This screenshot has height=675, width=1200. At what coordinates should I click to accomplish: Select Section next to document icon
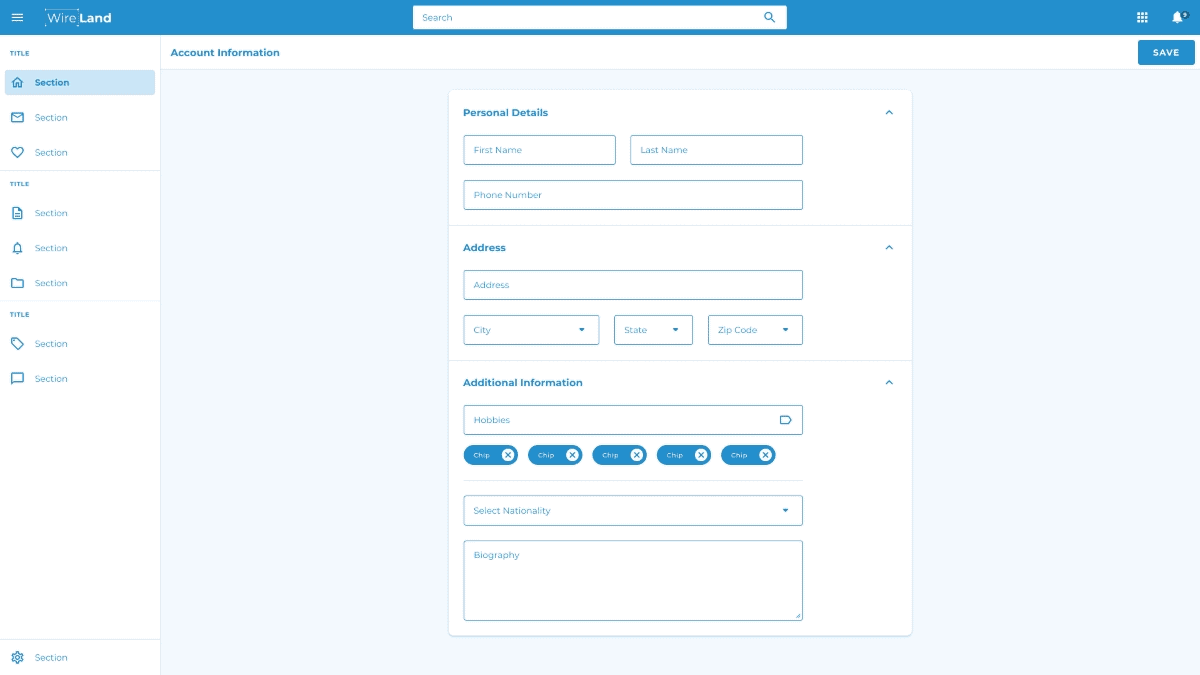(51, 213)
